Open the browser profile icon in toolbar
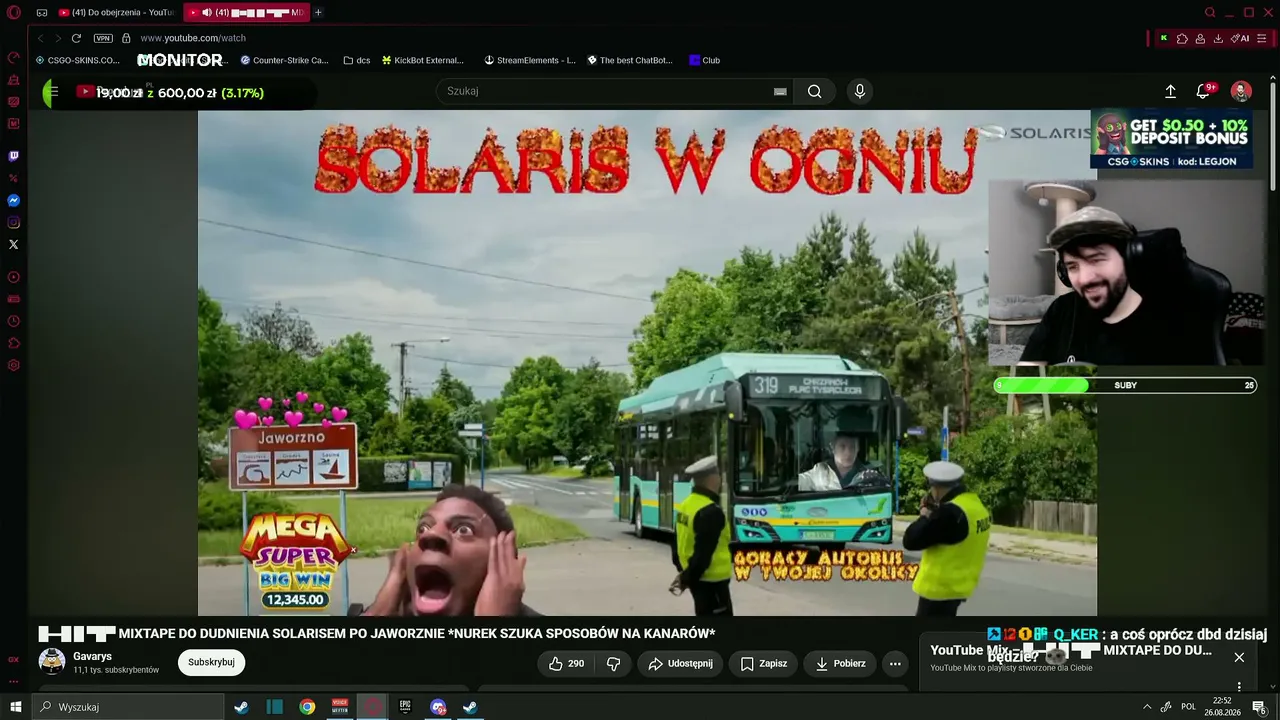Image resolution: width=1280 pixels, height=720 pixels. pos(1200,38)
